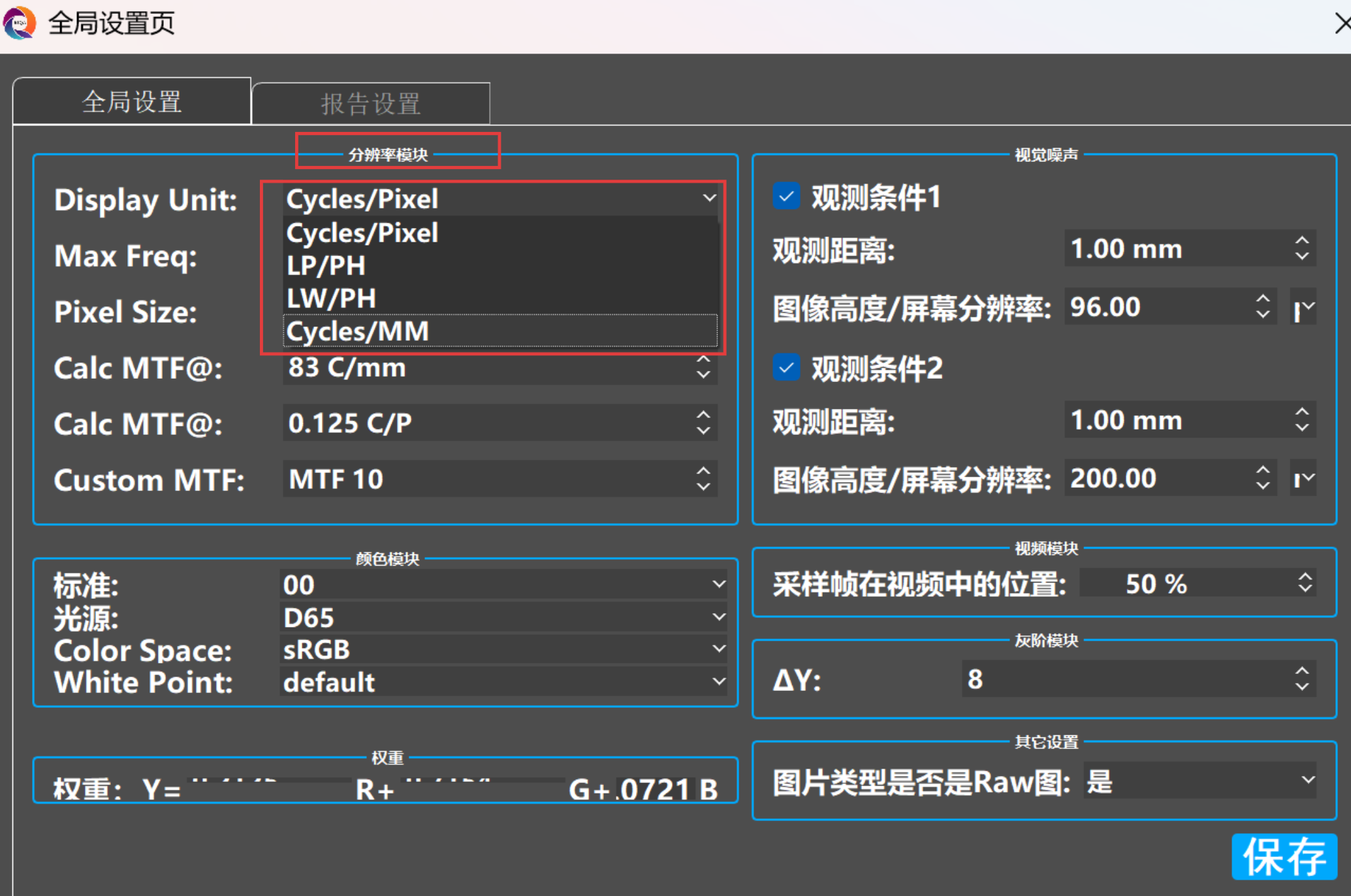1351x896 pixels.
Task: Decrease the 0.125 C/P Calc MTF value
Action: [x=703, y=431]
